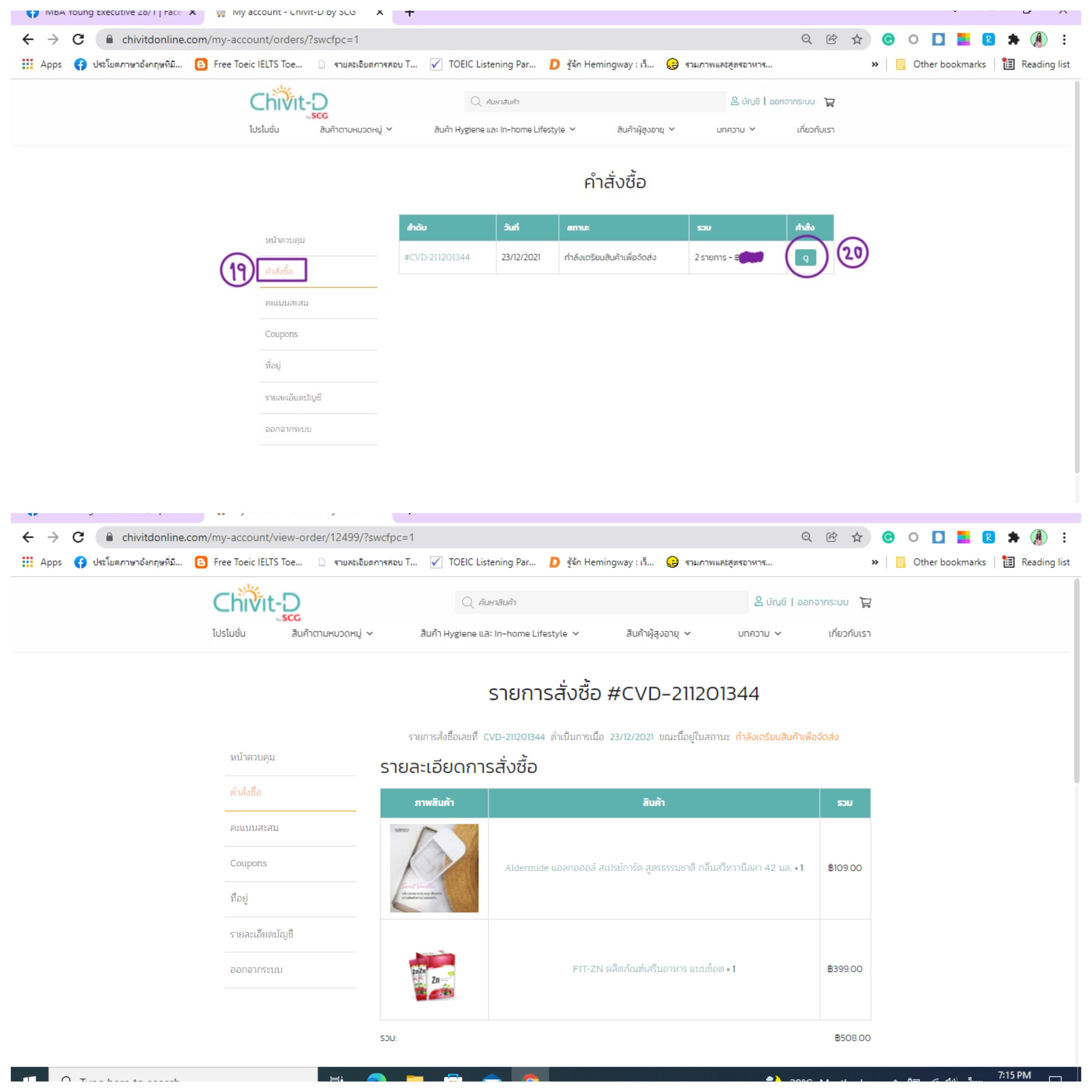Open Chrome three-dot menu in top window
This screenshot has height=1092, width=1092.
(1064, 40)
